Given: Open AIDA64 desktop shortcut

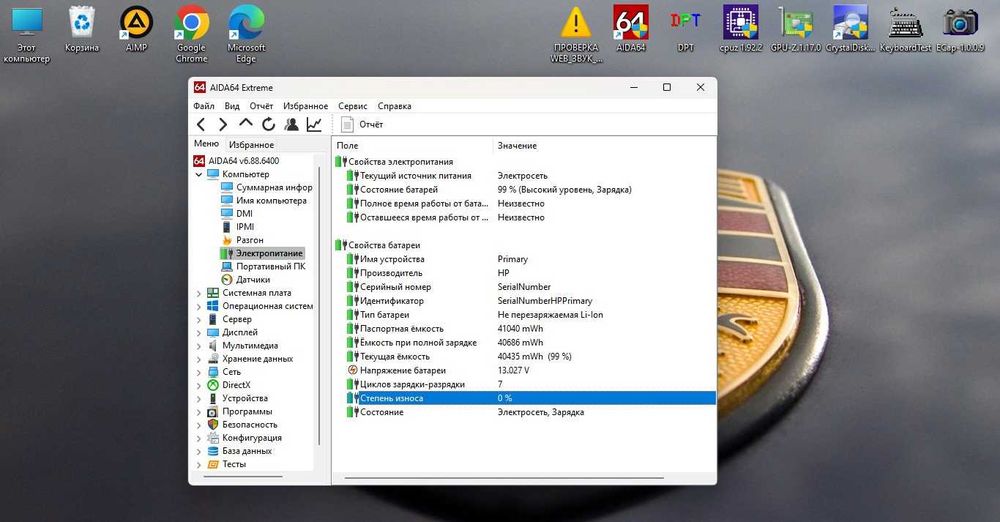Looking at the screenshot, I should 631,30.
